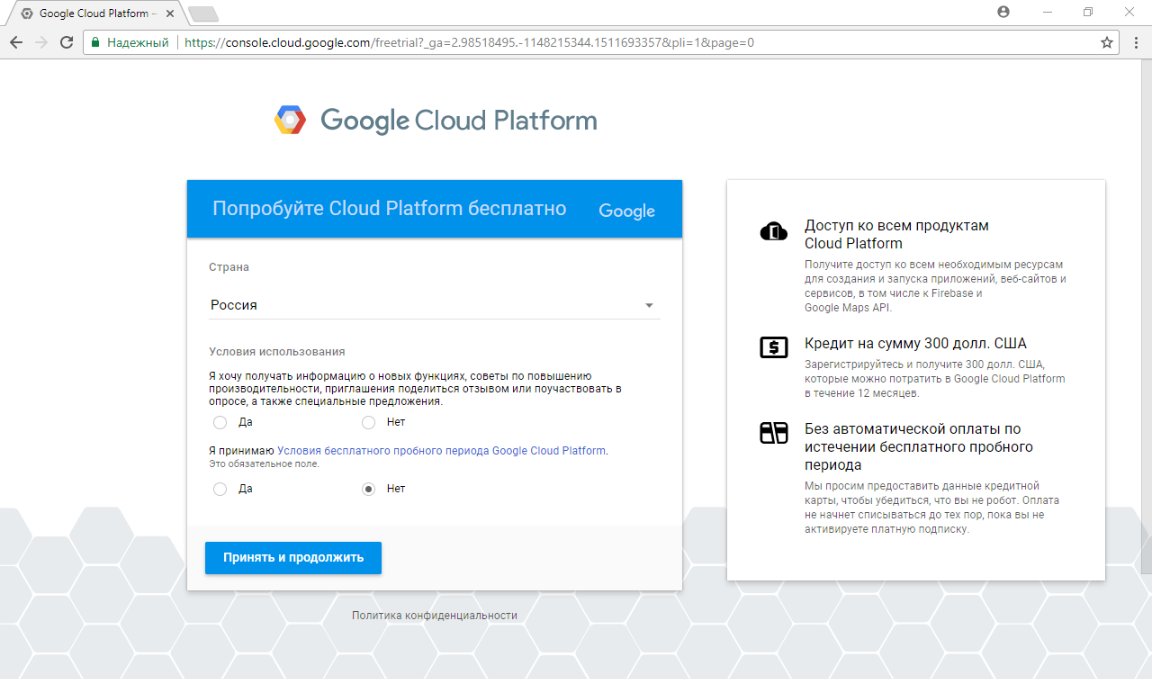
Task: Click Попробуйте Cloud Platform бесплатно header
Action: [389, 209]
